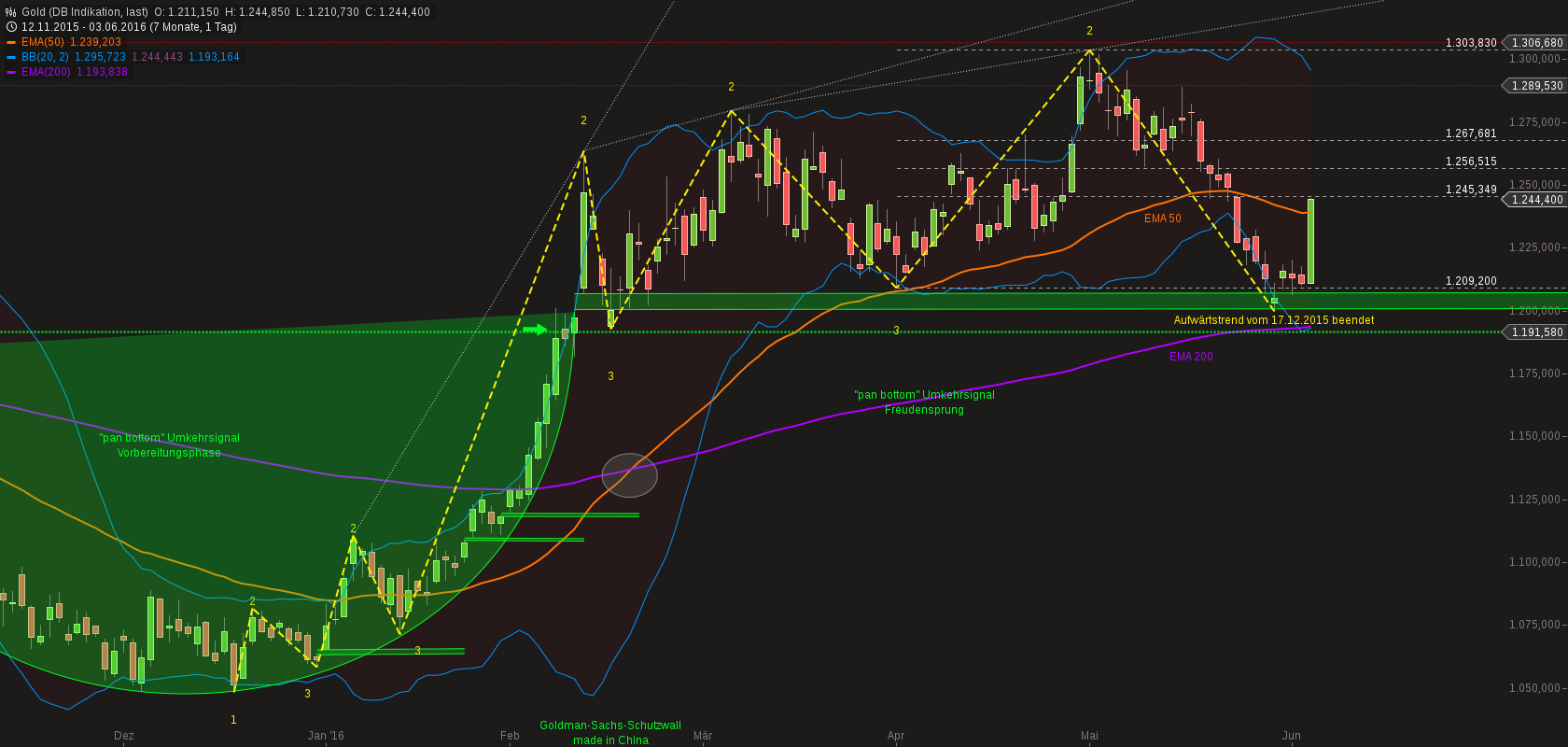
Task: Click the purple EMA(200) legend color marker
Action: [x=11, y=72]
